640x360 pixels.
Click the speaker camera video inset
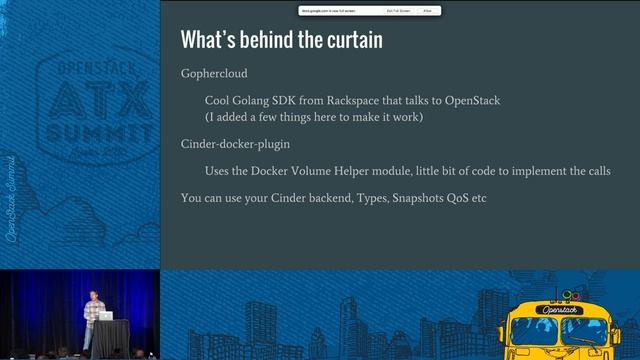click(80, 314)
